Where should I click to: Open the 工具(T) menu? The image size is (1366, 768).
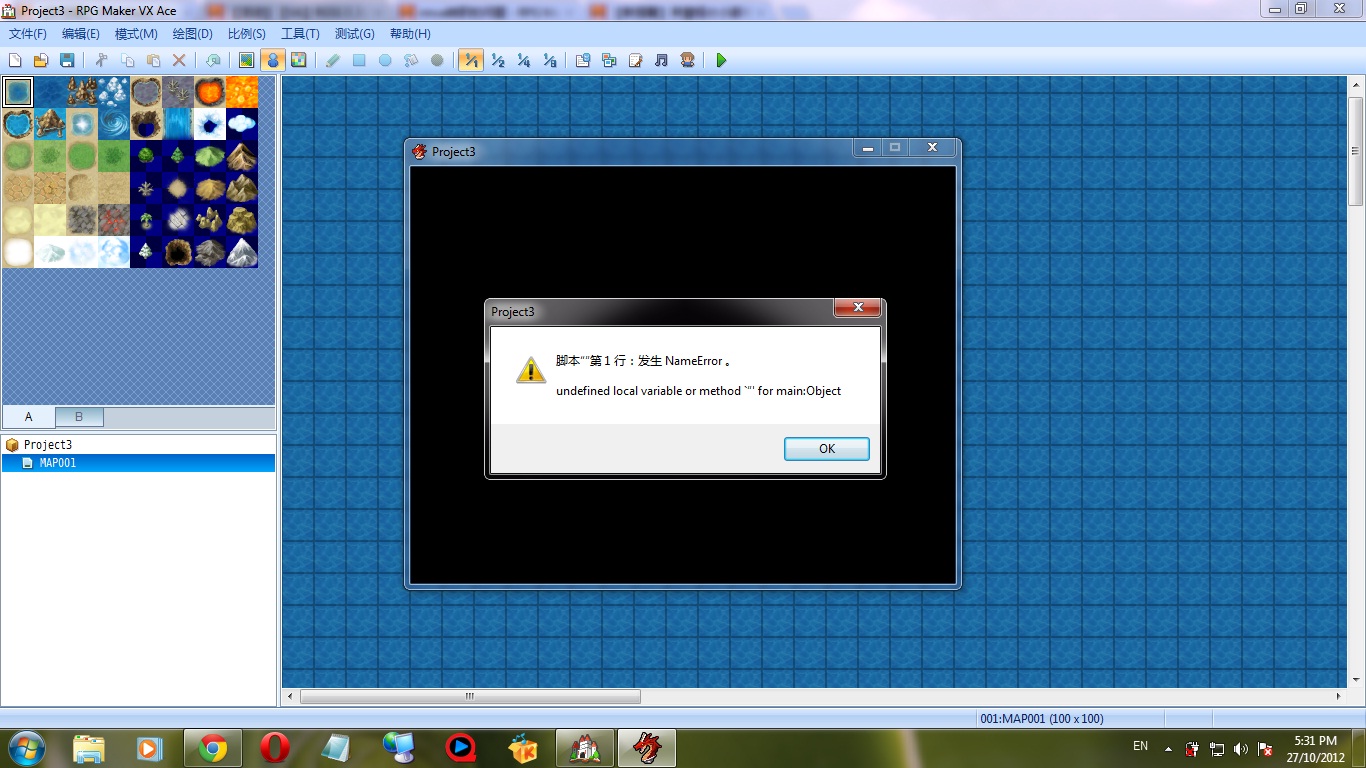point(300,34)
